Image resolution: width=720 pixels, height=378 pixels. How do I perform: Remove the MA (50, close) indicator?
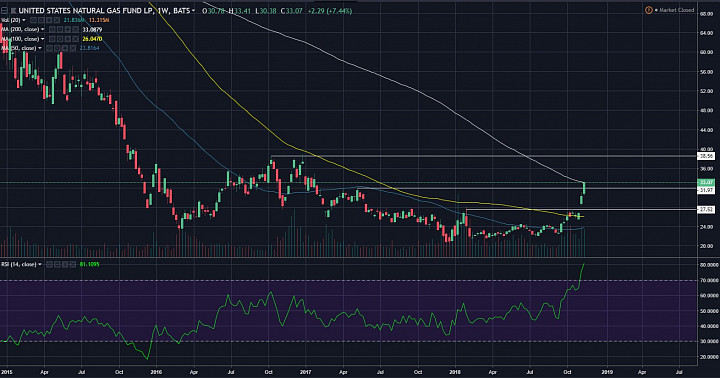click(x=73, y=48)
